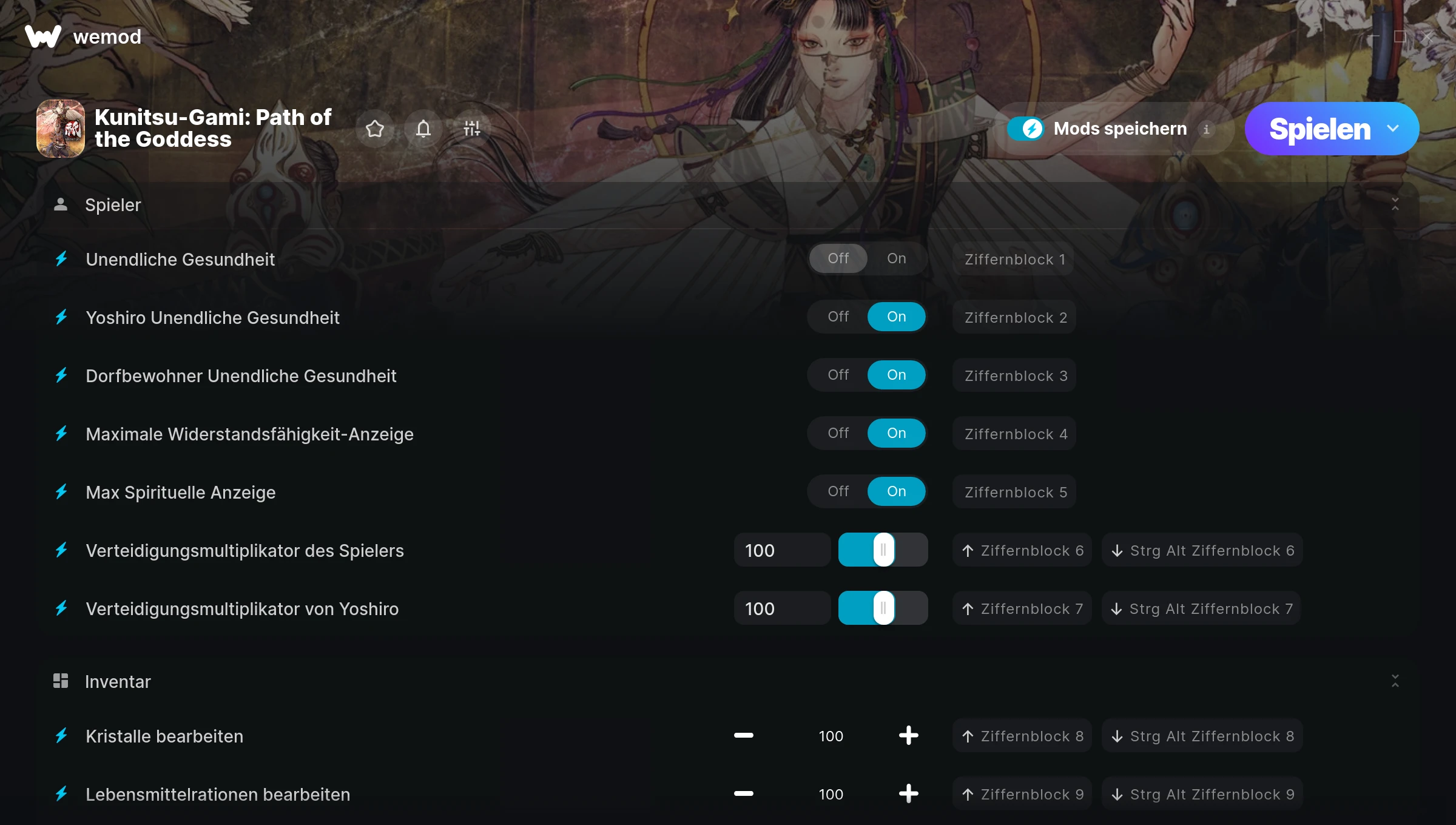Click the Verteidigungsmultiplikator von Yoshiro value field
Screen dimensions: 1456x825
782,608
